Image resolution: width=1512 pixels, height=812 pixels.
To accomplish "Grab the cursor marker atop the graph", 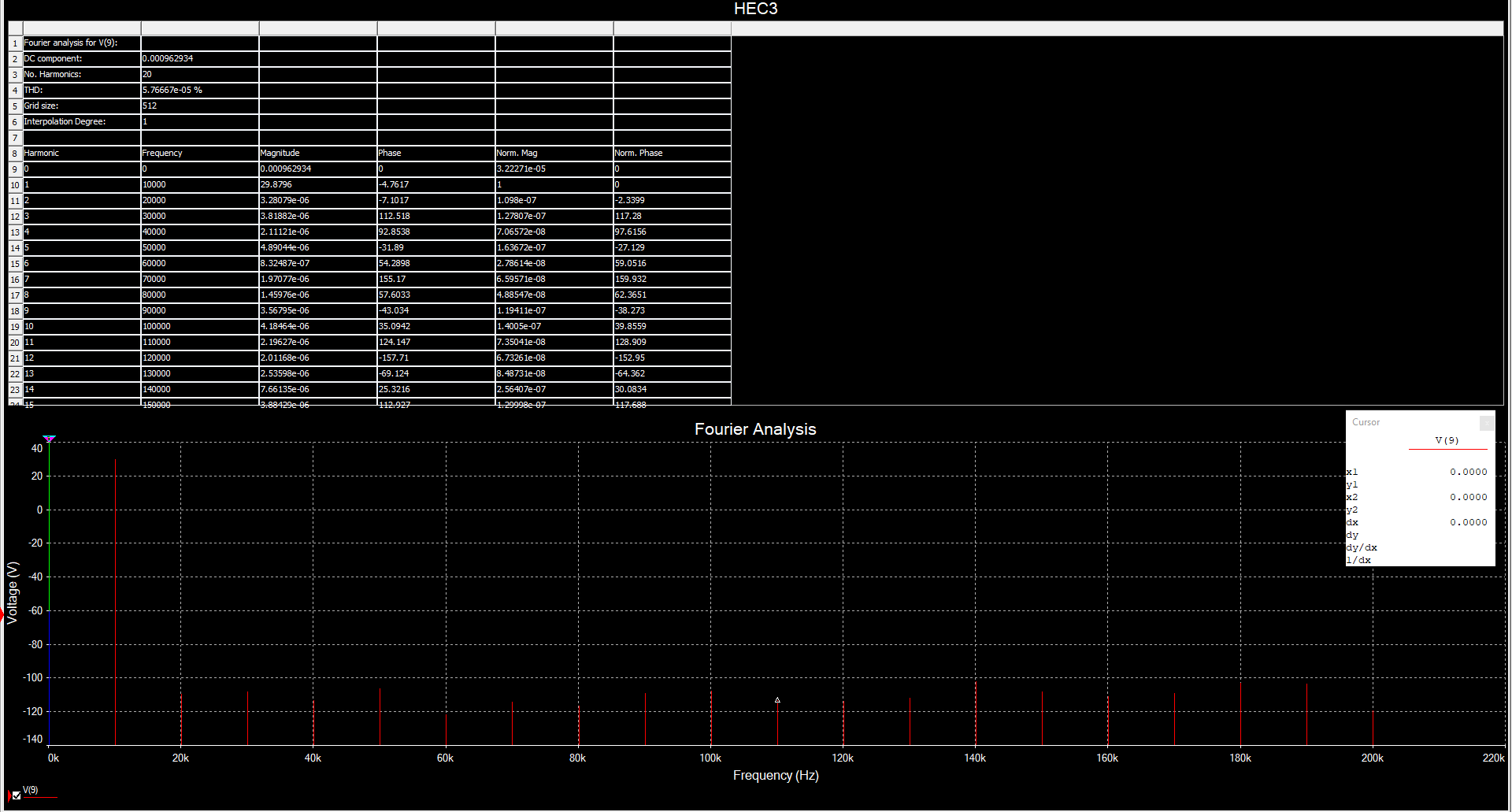I will 49,439.
